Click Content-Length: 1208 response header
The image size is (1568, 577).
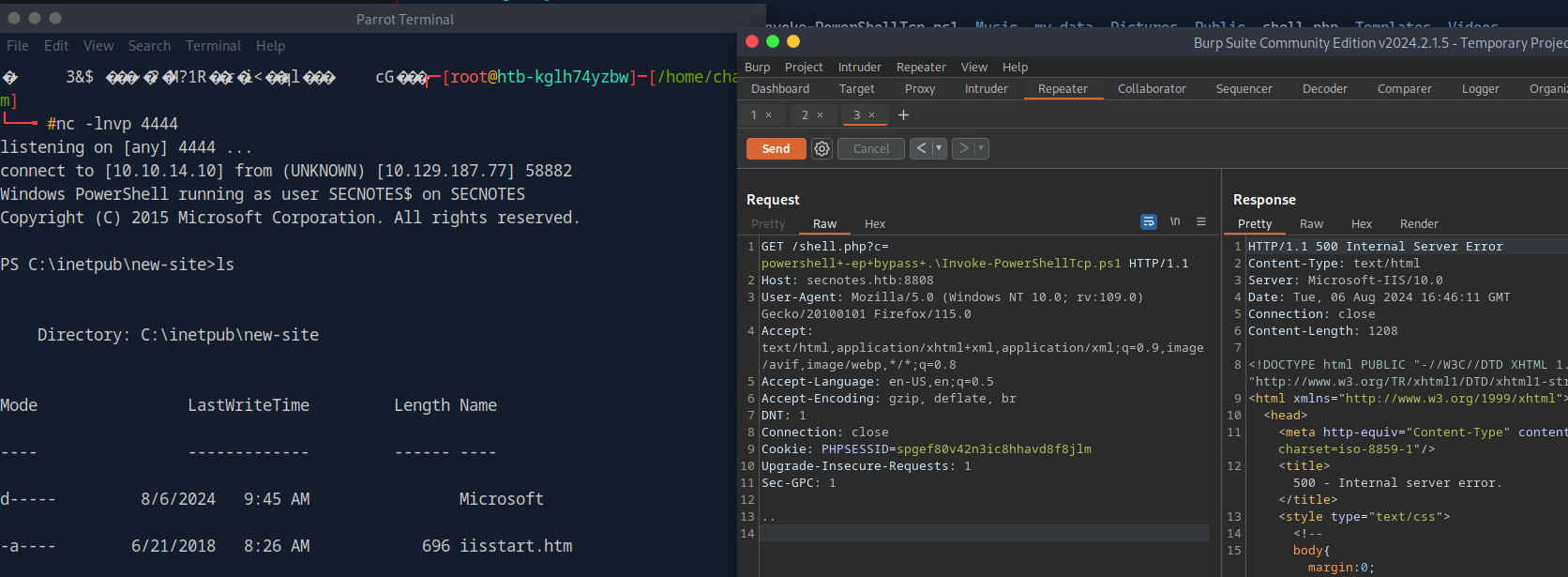(x=1322, y=330)
